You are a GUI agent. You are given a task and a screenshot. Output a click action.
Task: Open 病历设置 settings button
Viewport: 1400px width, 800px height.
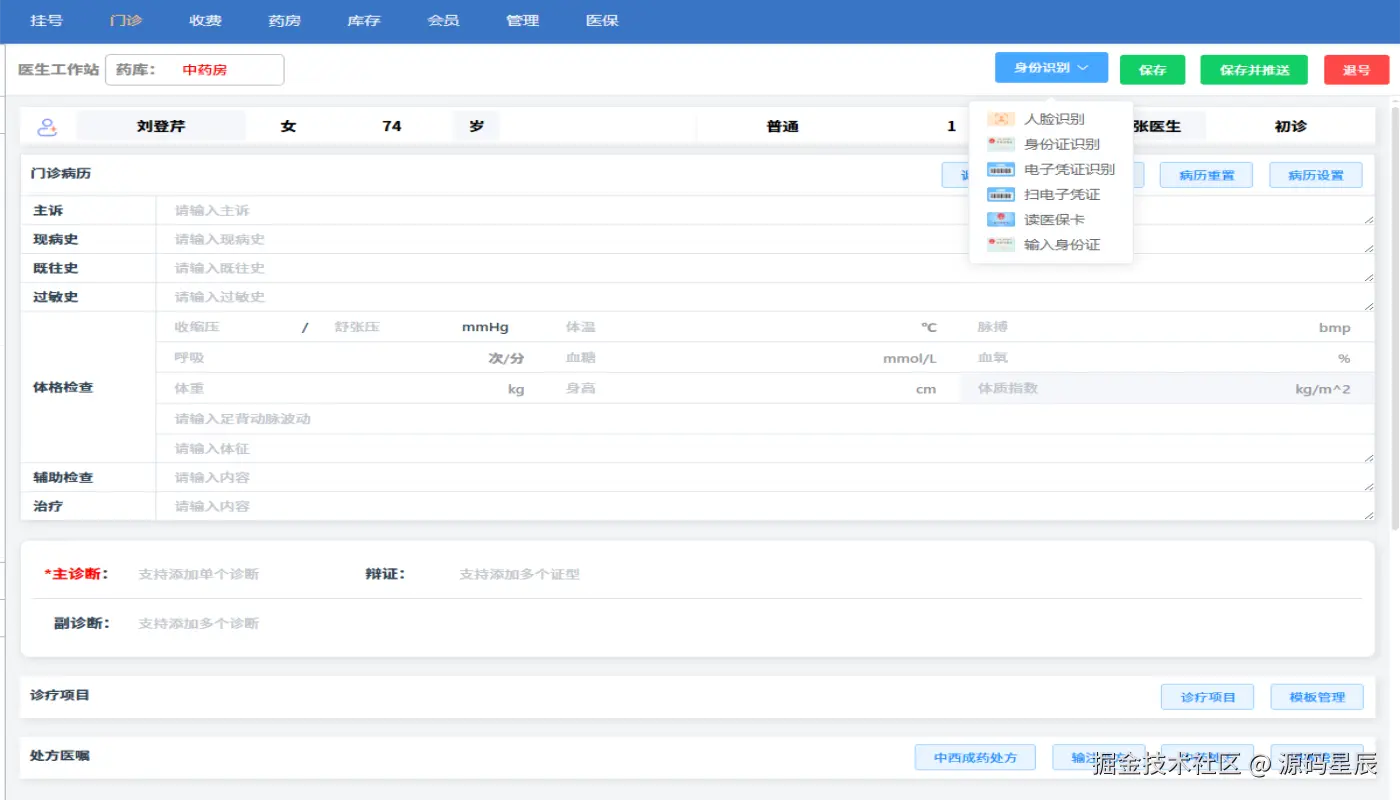pos(1316,175)
